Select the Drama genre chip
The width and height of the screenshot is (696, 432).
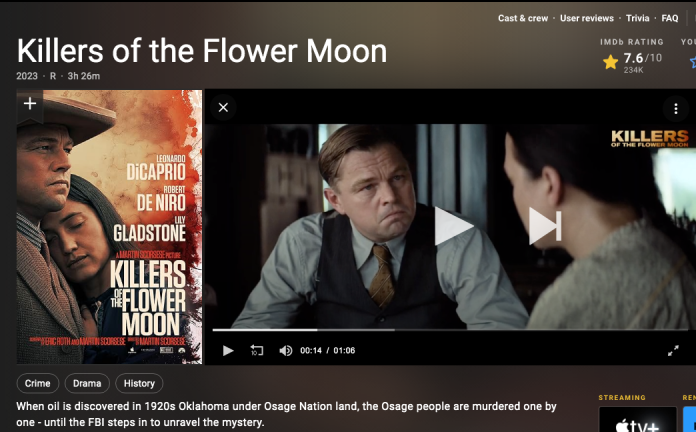[87, 383]
